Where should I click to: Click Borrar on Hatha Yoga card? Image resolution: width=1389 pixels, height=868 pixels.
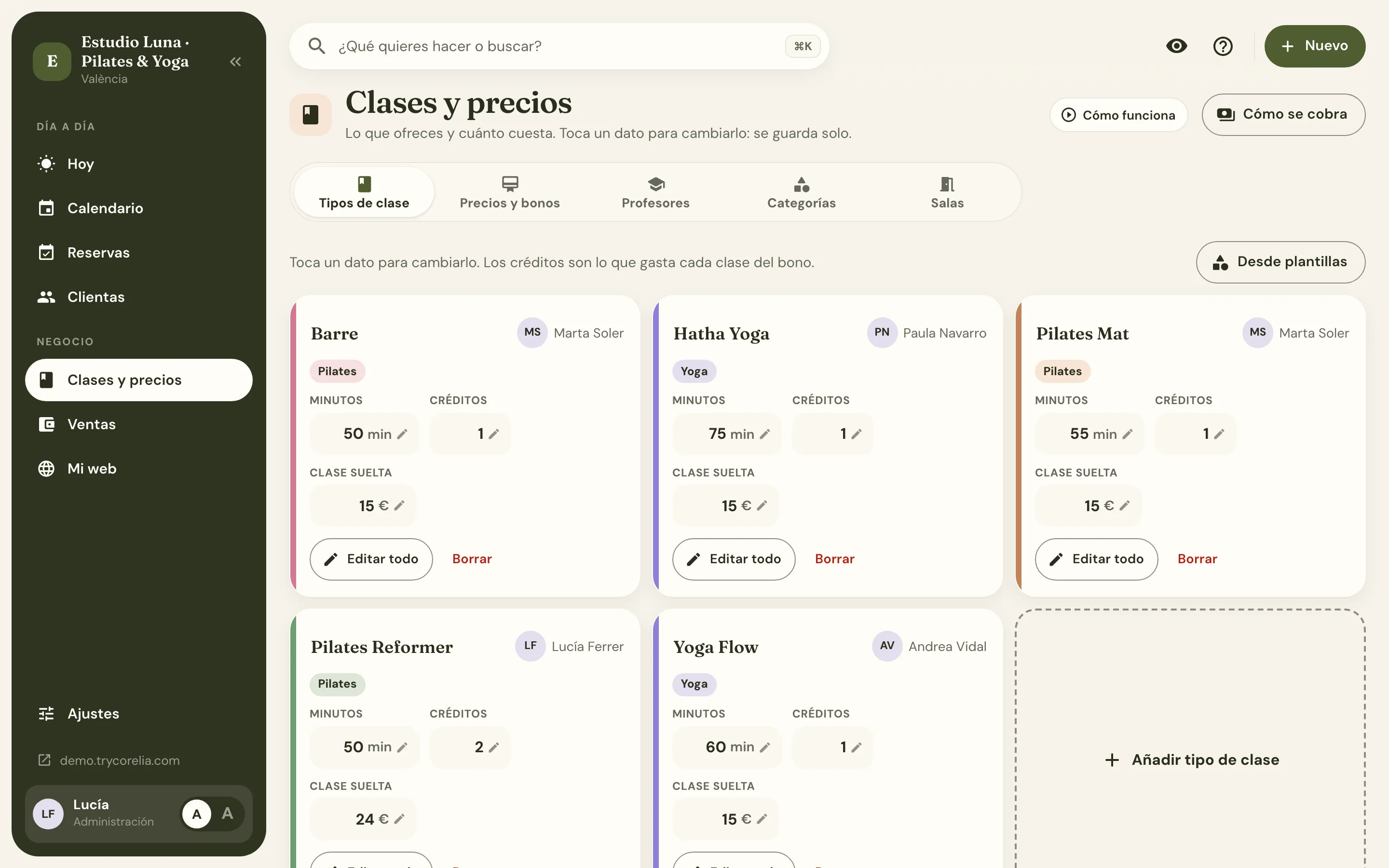pyautogui.click(x=834, y=559)
